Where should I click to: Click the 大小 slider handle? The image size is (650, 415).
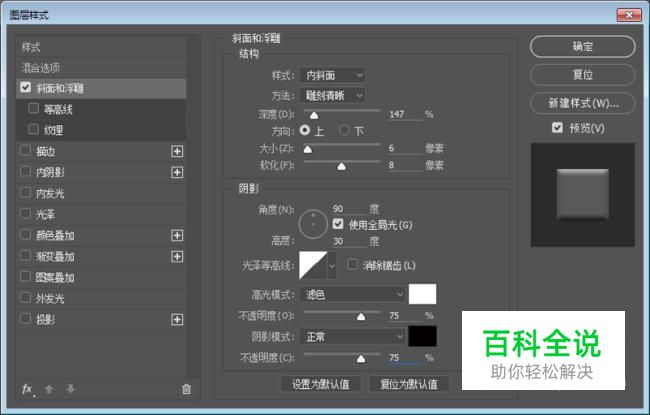pos(308,149)
